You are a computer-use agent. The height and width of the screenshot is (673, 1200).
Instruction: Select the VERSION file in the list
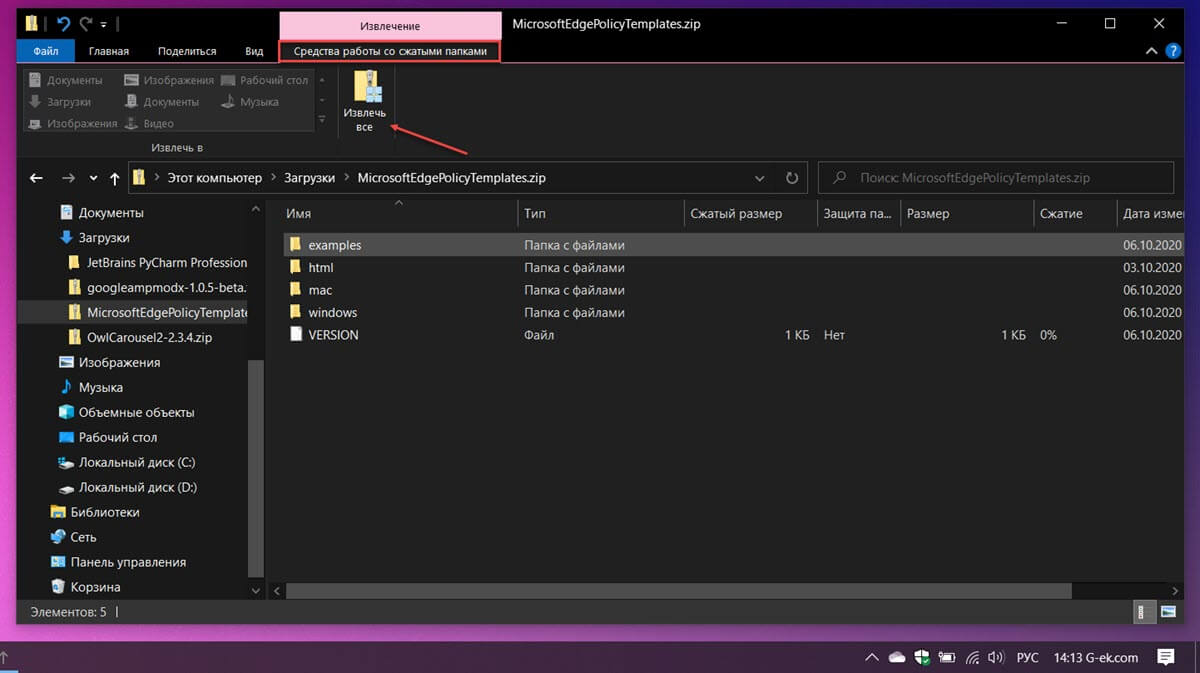(x=333, y=335)
